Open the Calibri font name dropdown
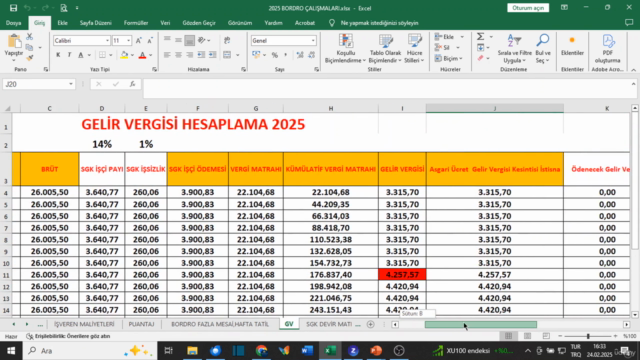640x360 pixels. [107, 40]
